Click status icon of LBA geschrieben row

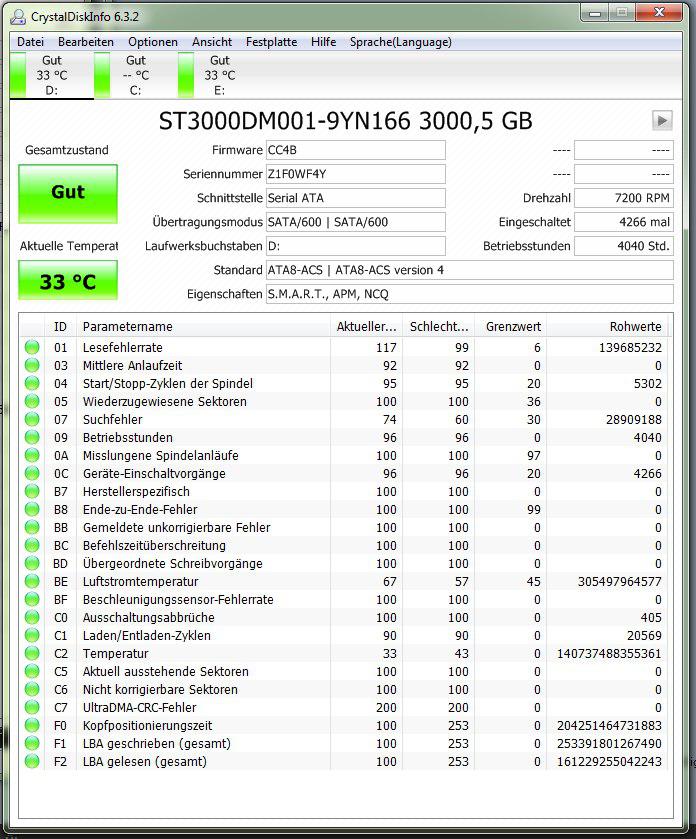click(32, 743)
